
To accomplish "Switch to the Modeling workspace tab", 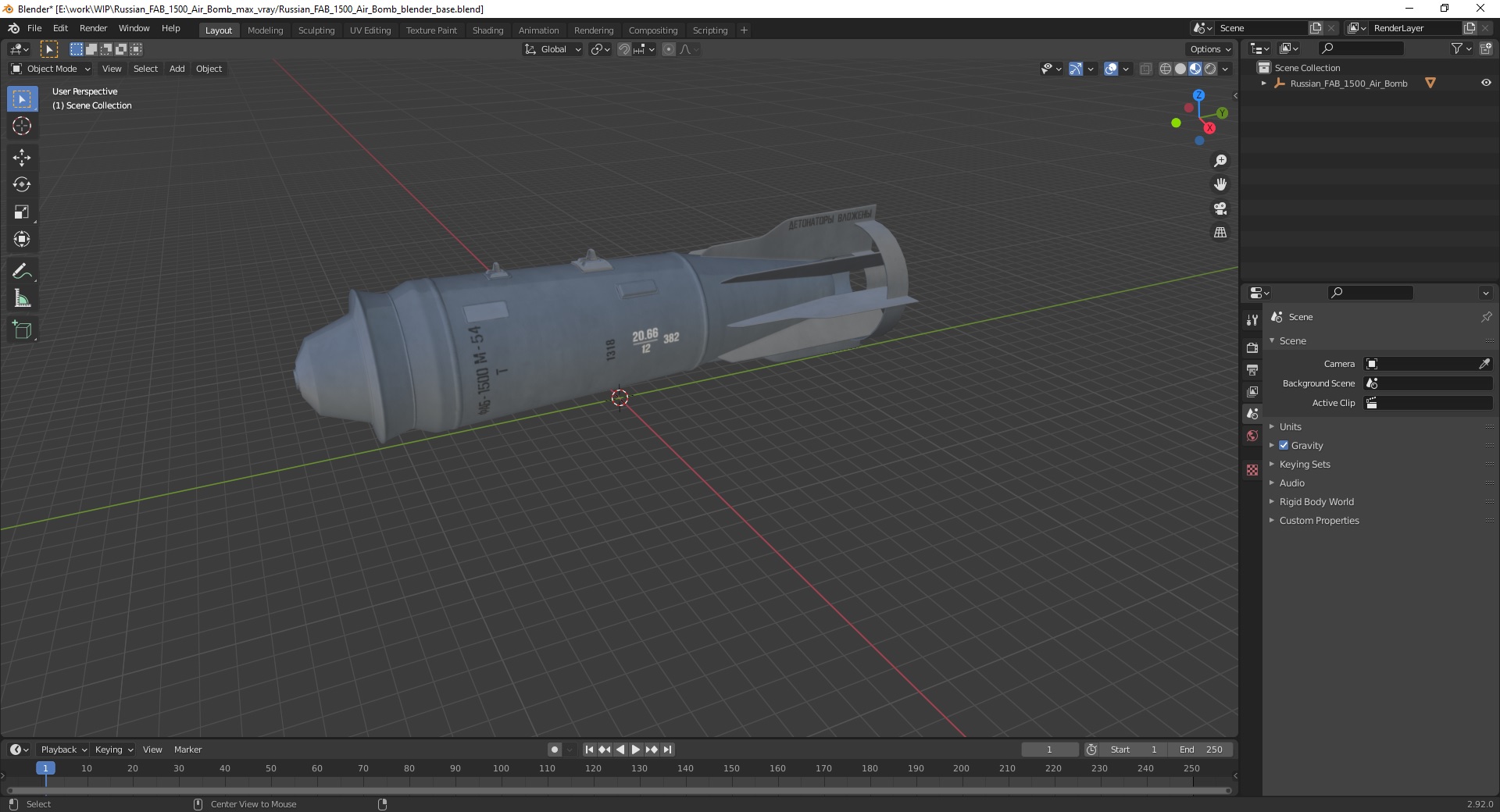I will (x=265, y=30).
